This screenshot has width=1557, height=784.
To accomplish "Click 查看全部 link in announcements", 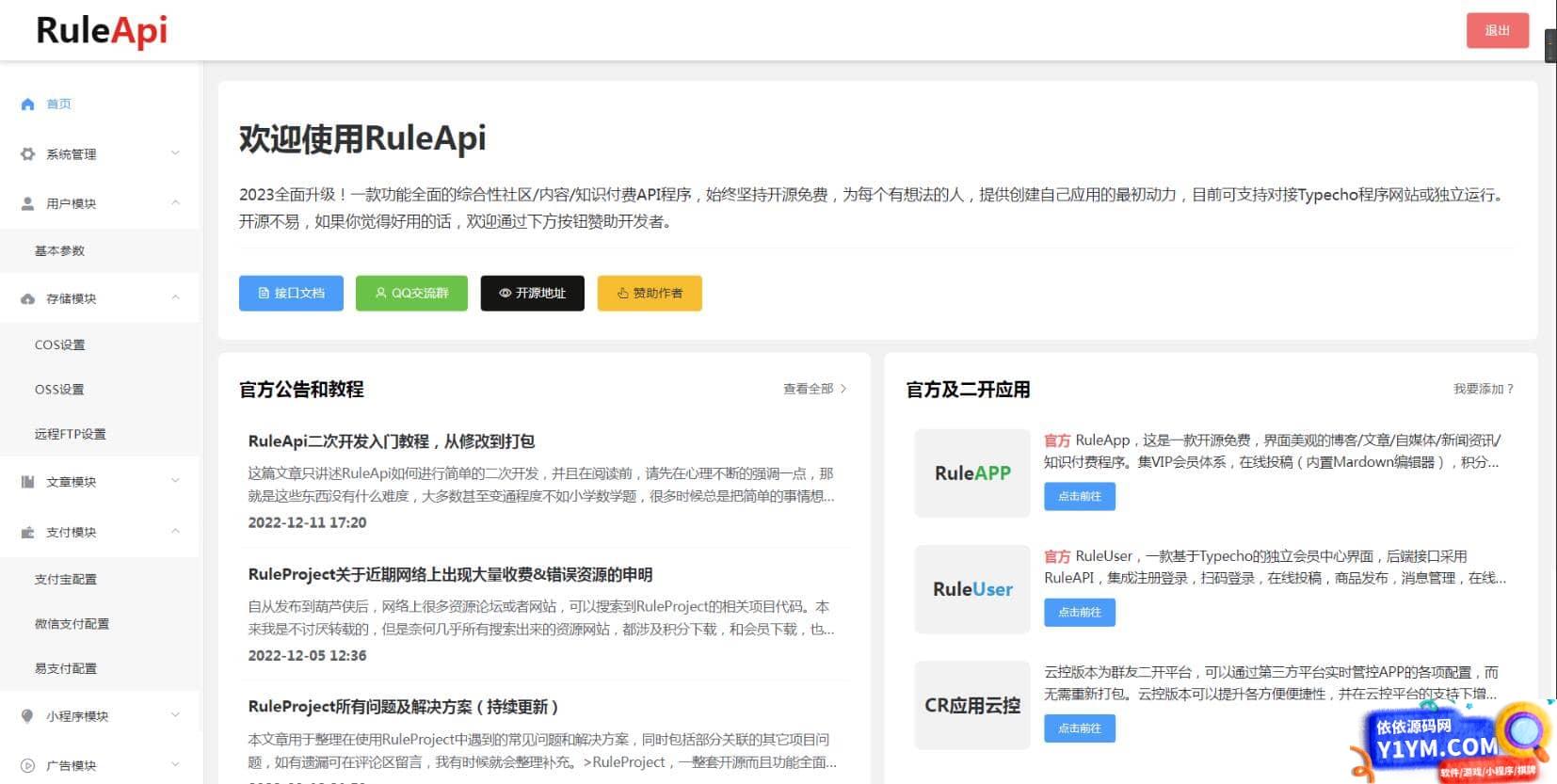I will 815,389.
